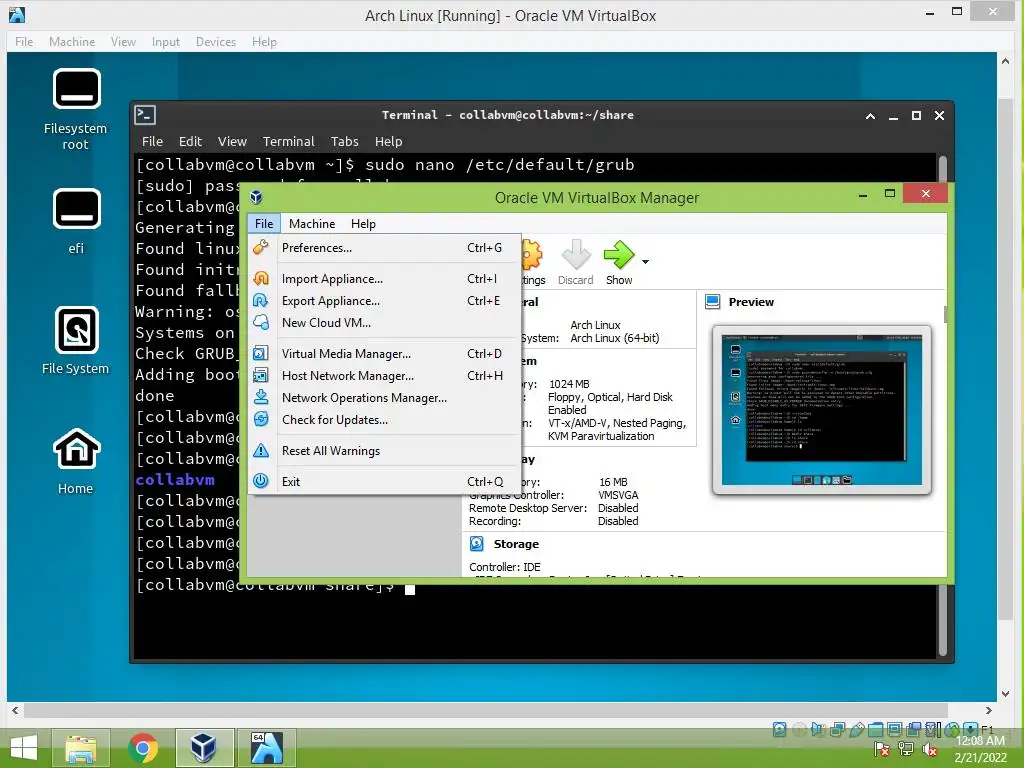The width and height of the screenshot is (1024, 768).
Task: Open Host Network Manager... menu entry
Action: tap(385, 376)
